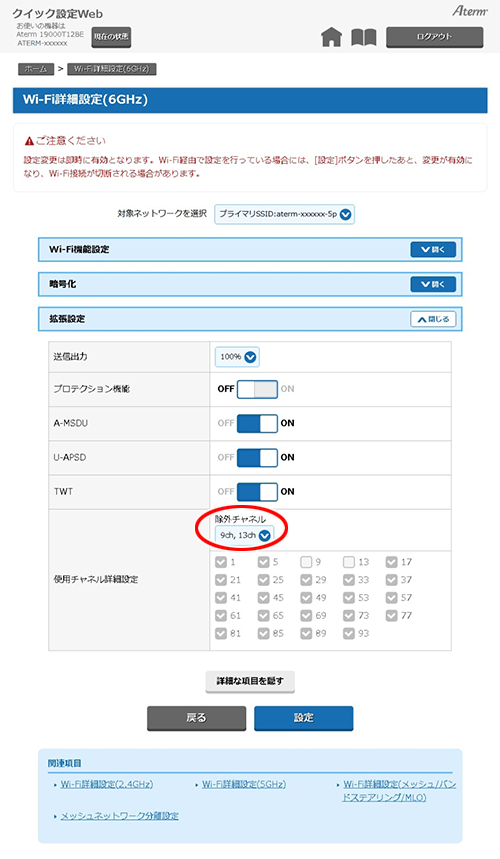Toggle the A-MSDU switch
This screenshot has width=500, height=859.
(x=257, y=423)
